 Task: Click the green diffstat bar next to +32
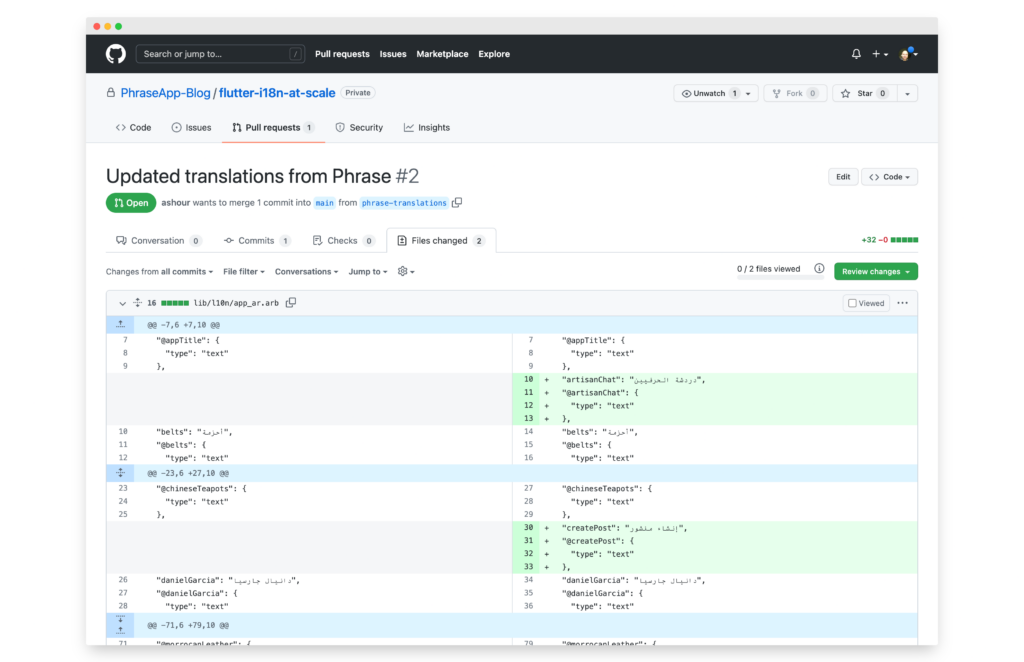point(905,241)
